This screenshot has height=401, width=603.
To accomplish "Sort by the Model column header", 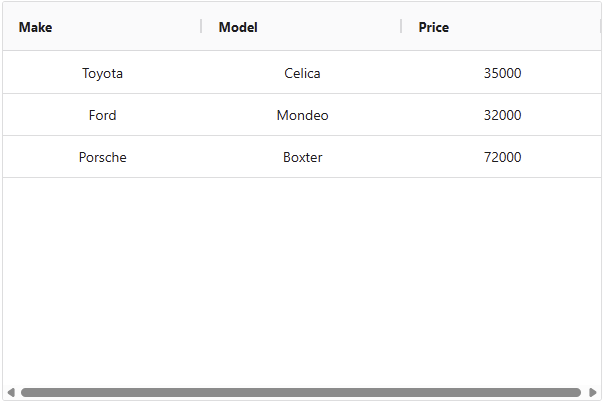I will click(238, 27).
